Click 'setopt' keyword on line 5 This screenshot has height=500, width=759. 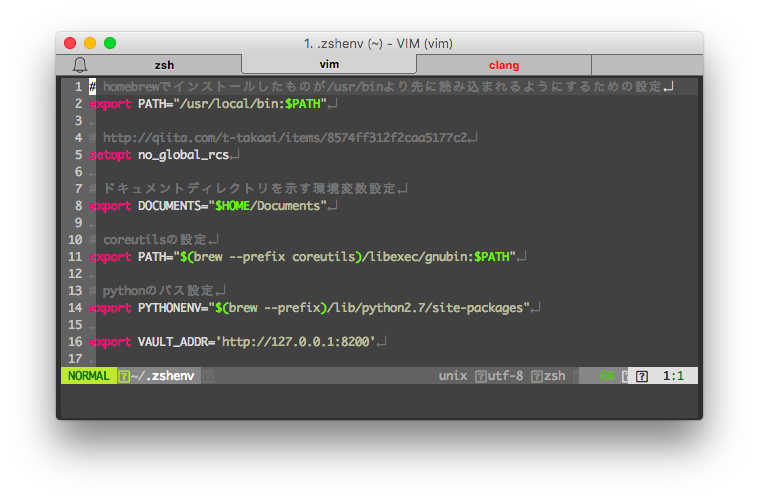pos(110,155)
